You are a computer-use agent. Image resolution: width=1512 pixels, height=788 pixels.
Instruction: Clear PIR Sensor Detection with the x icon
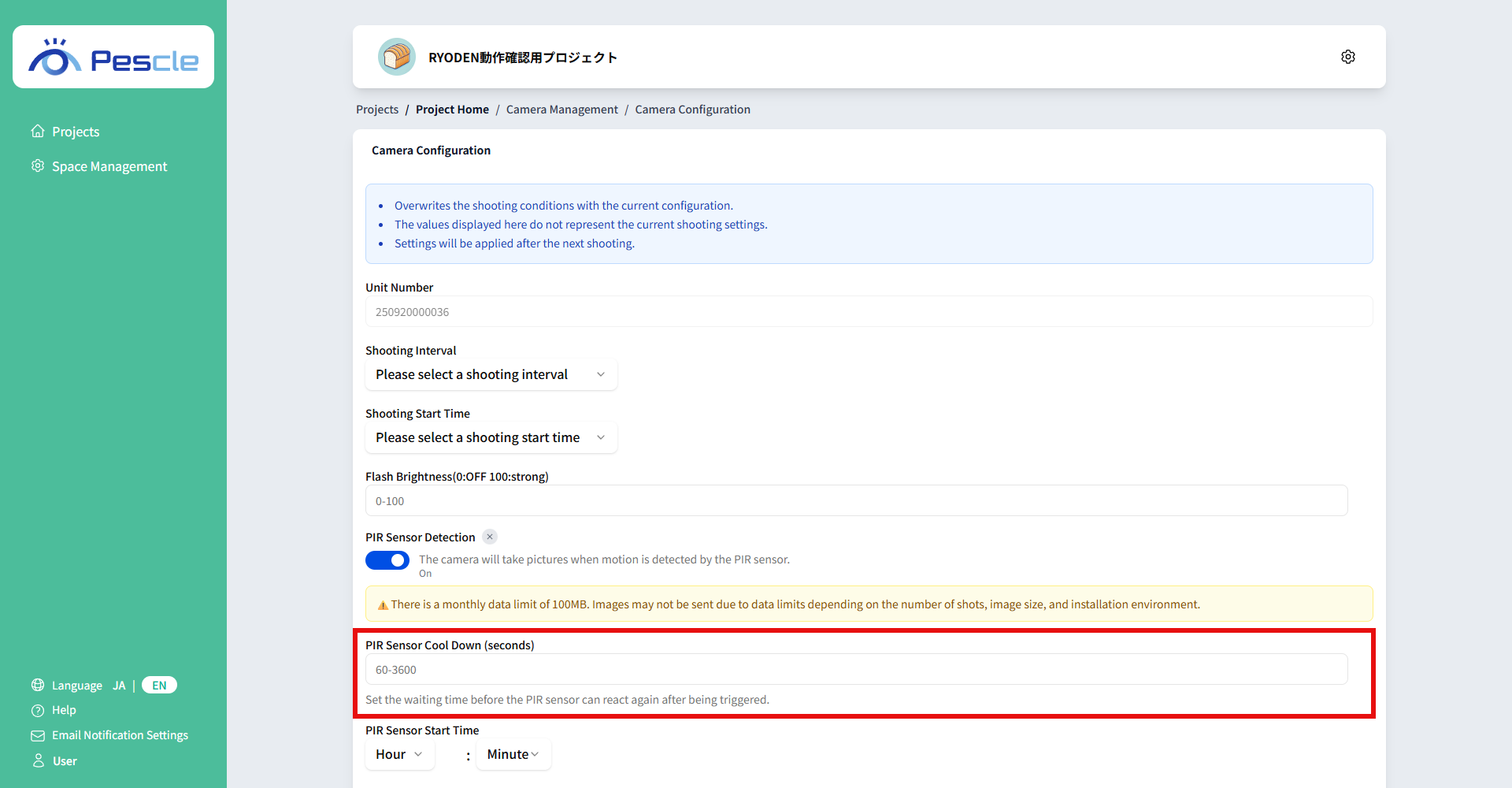click(490, 537)
